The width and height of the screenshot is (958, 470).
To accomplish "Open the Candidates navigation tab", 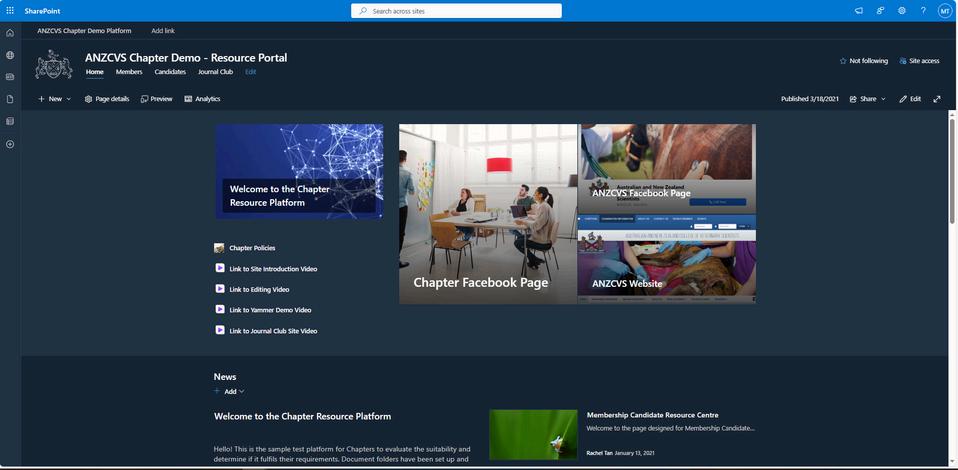I will pos(170,72).
